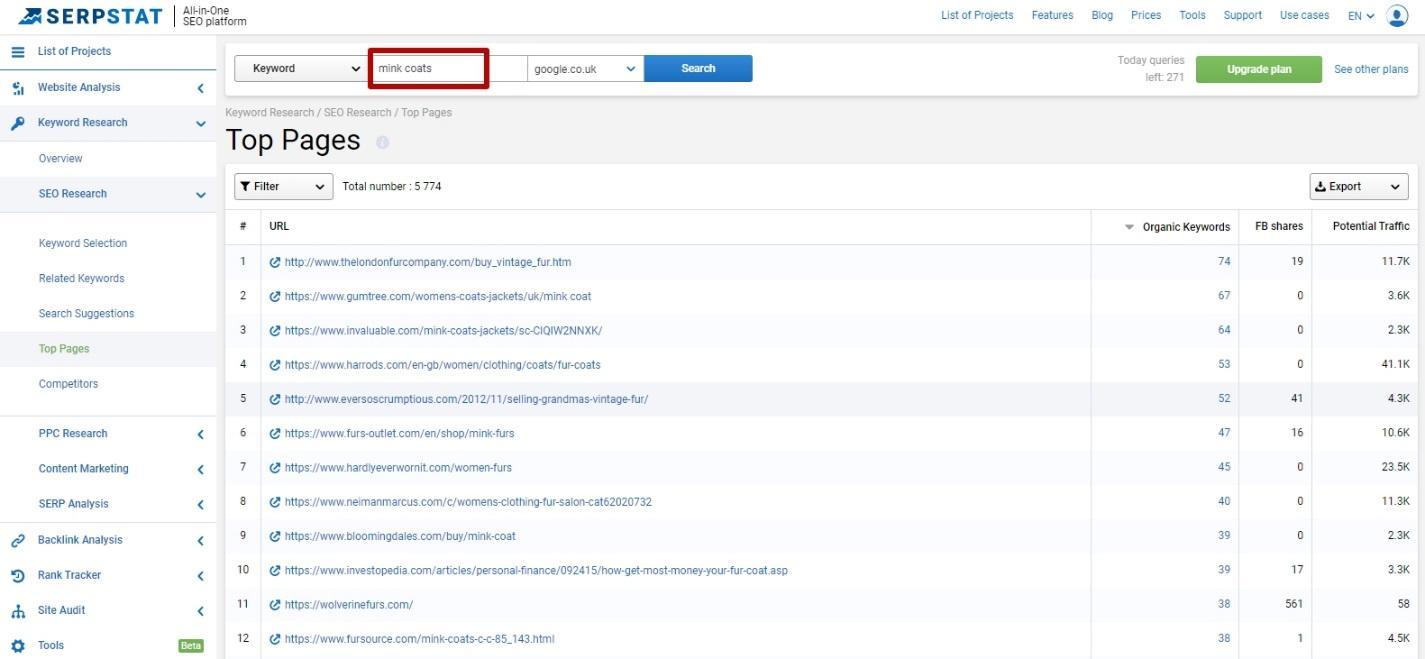Viewport: 1425px width, 659px height.
Task: Expand the Content Marketing chevron
Action: tap(200, 469)
